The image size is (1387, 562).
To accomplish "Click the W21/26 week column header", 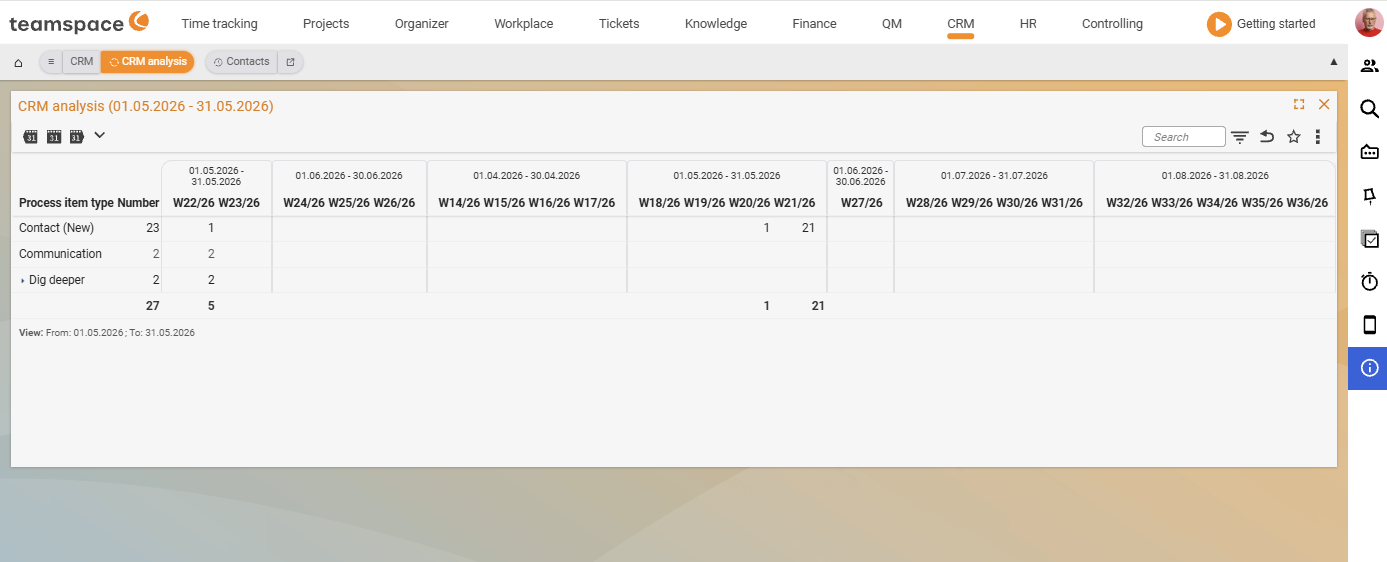I will coord(795,203).
